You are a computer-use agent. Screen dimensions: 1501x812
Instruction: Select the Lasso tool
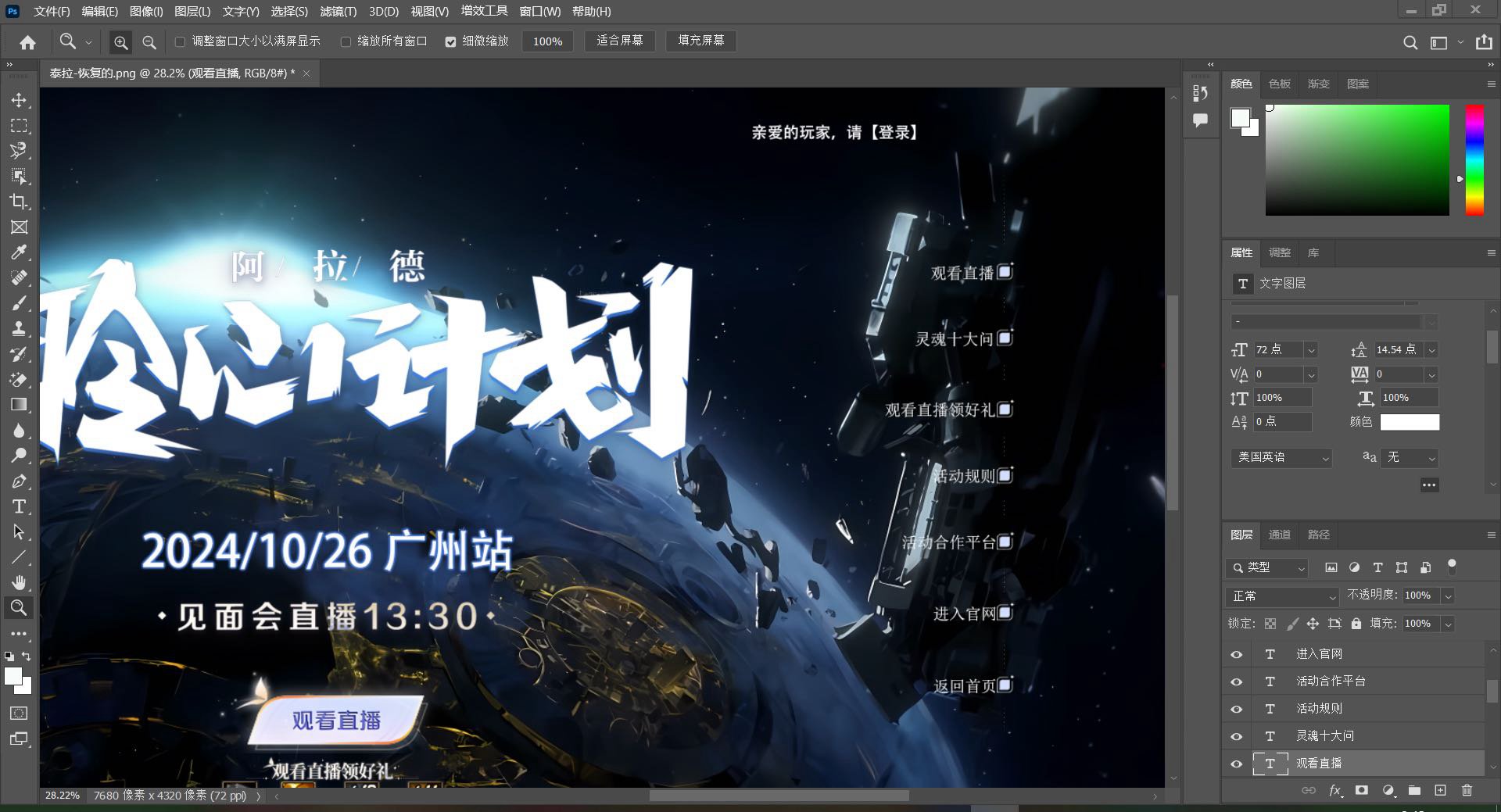(x=19, y=151)
